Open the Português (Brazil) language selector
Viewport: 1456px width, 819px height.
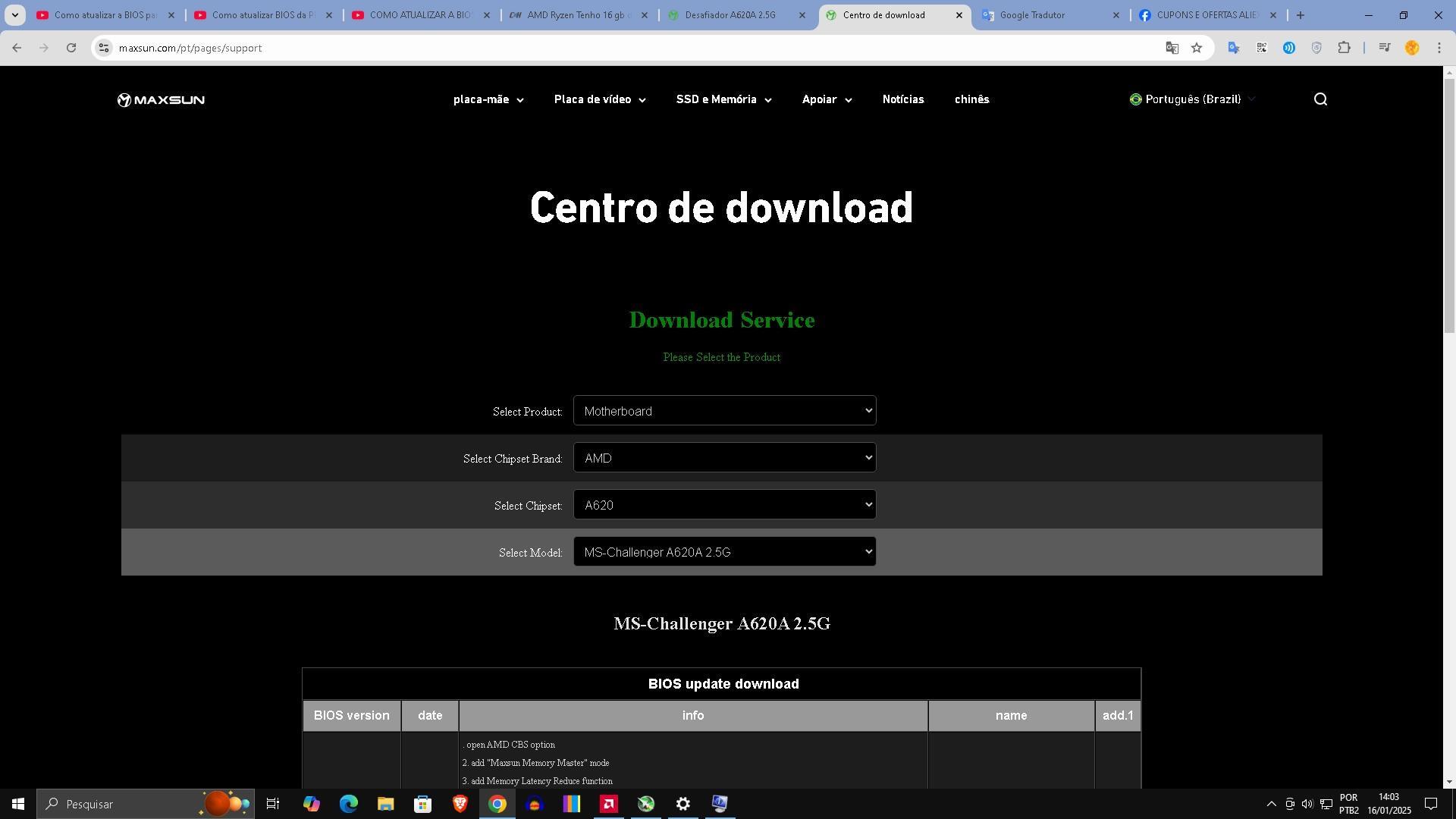(x=1192, y=99)
